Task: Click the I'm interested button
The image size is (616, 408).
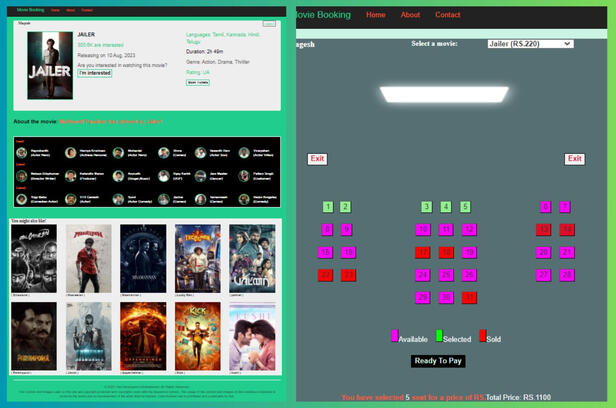Action: tap(95, 73)
